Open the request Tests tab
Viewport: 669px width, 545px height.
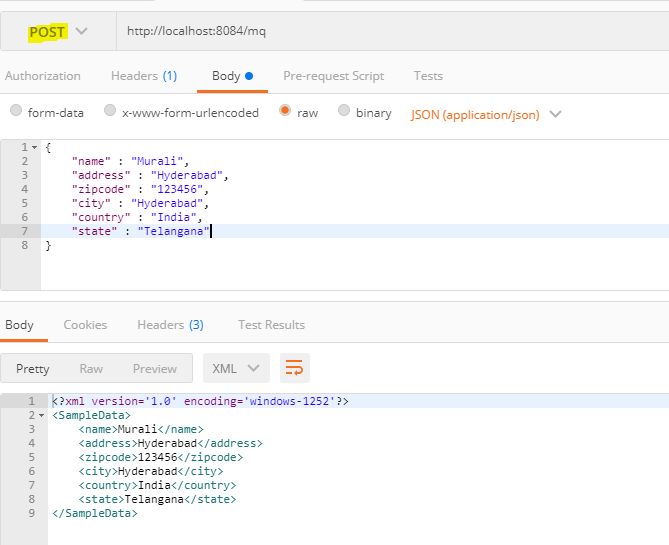pos(428,76)
